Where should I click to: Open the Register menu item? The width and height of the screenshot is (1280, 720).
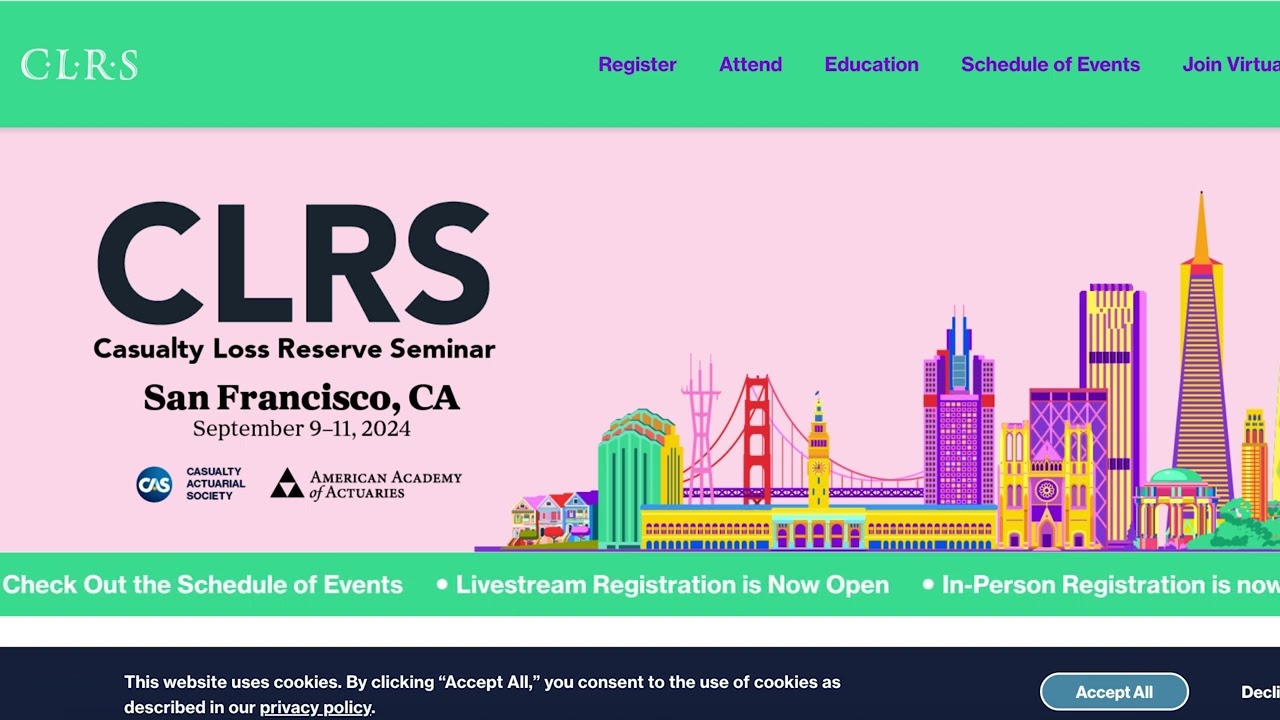(637, 64)
